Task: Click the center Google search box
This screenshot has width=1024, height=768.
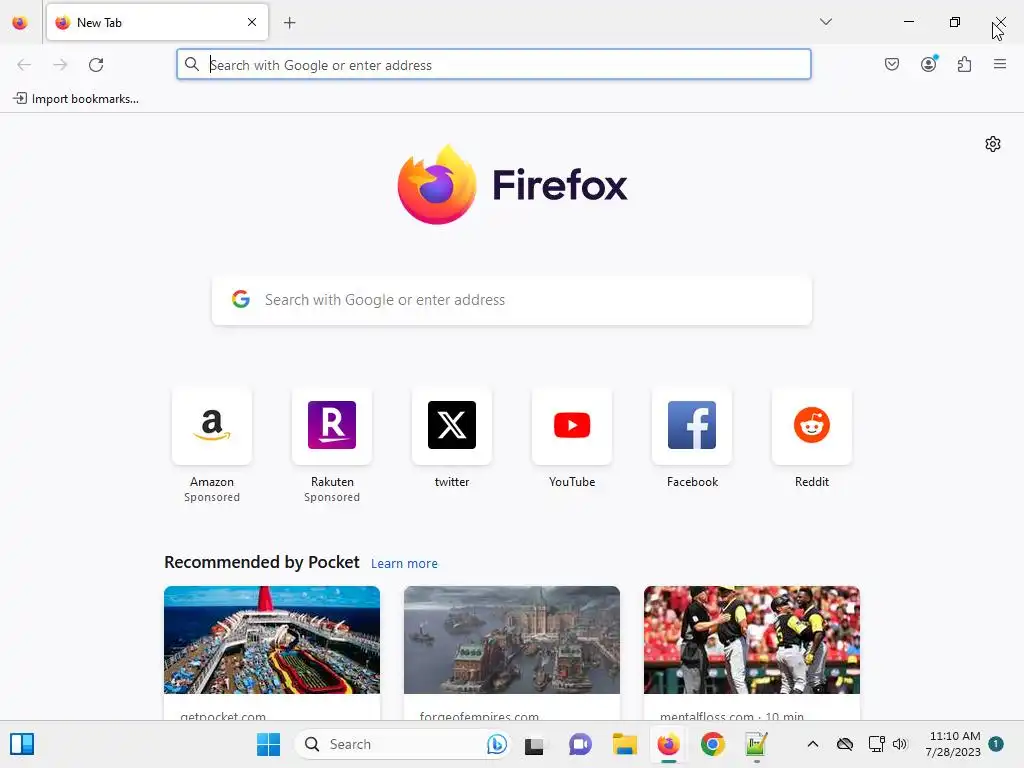Action: pos(512,300)
